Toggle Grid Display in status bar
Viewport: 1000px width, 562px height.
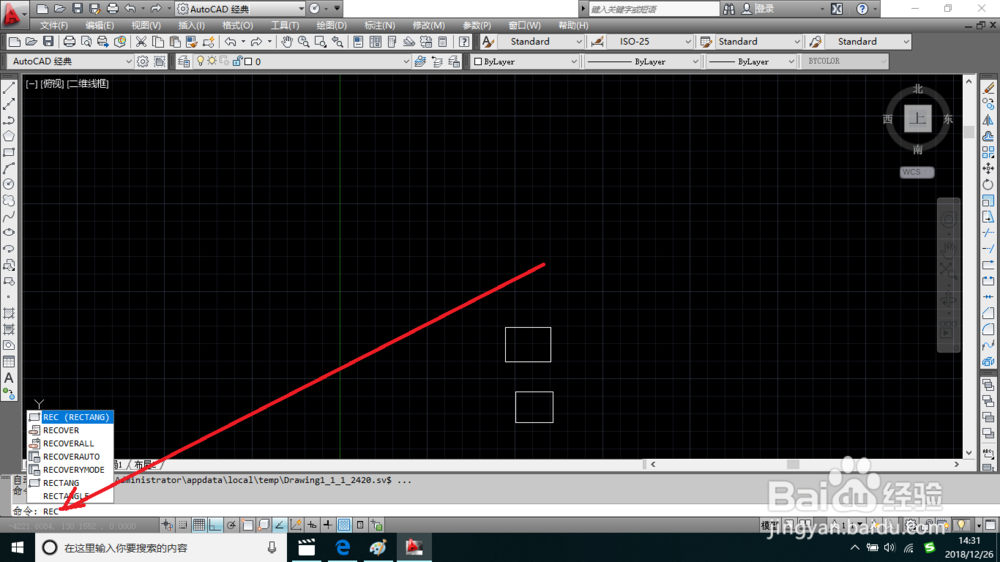pos(199,525)
